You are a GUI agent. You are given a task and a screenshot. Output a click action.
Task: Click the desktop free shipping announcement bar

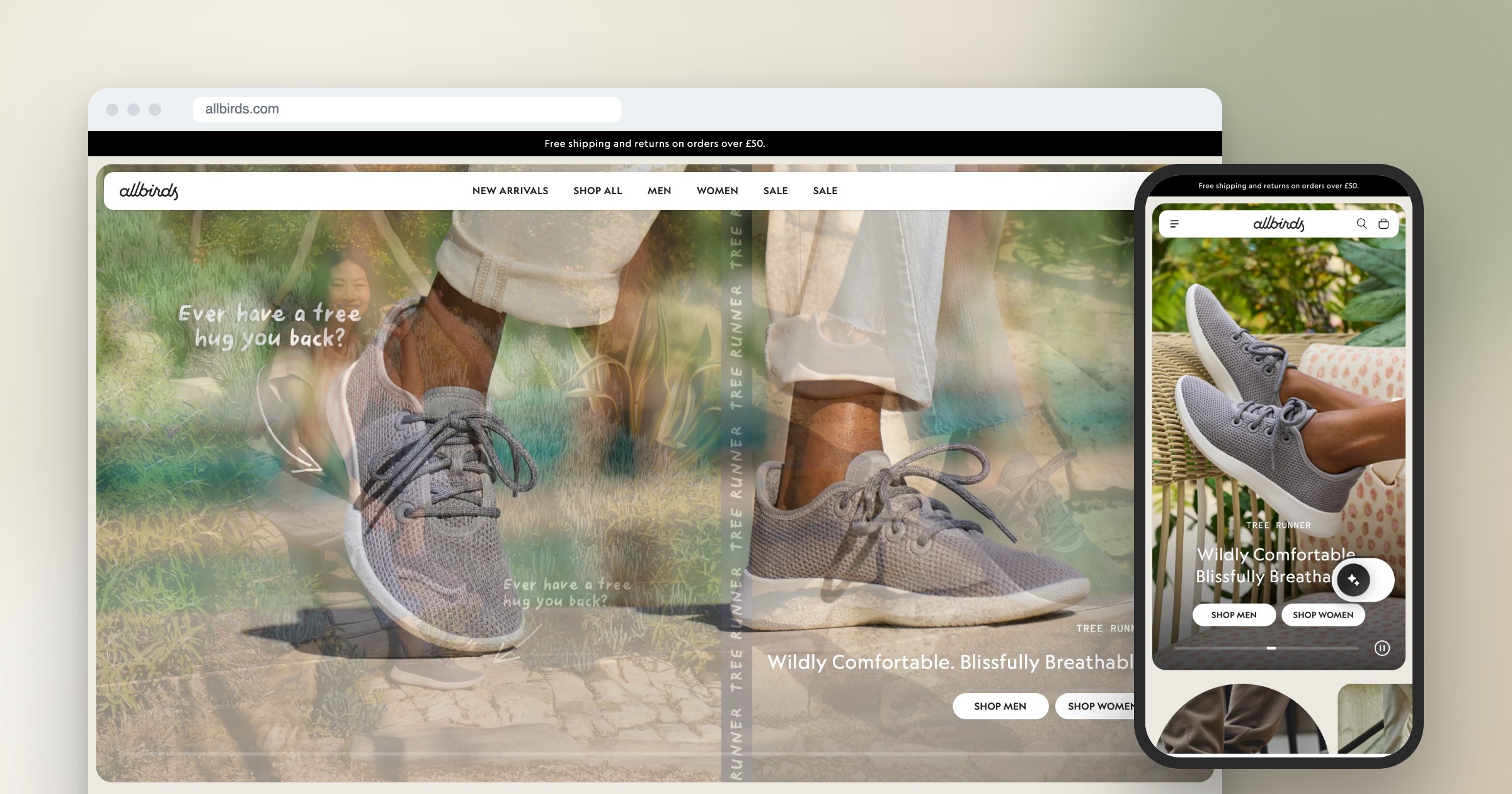click(655, 144)
